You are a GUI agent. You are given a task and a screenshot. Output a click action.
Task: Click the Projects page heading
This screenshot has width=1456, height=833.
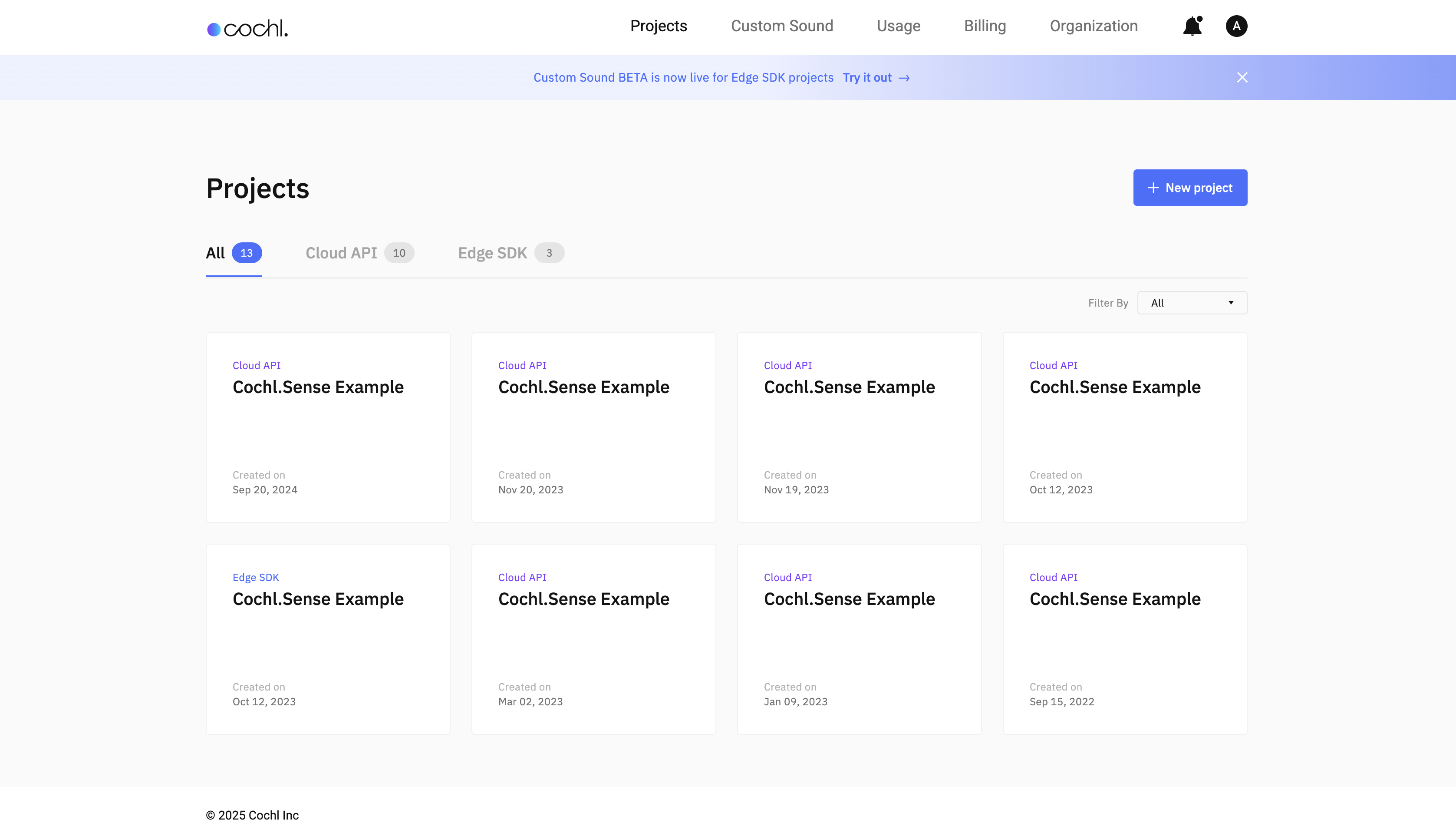coord(257,188)
